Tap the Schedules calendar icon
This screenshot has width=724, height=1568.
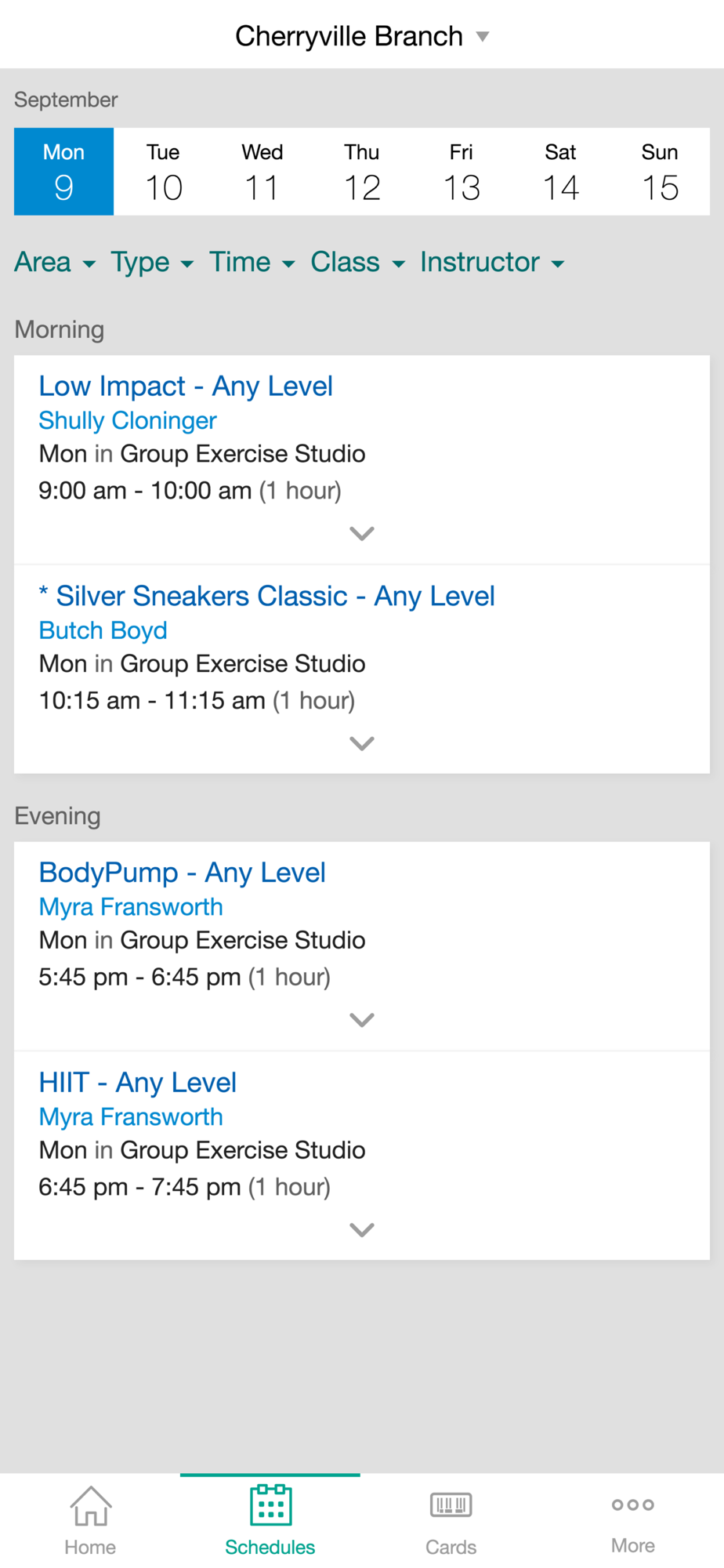pyautogui.click(x=270, y=1504)
